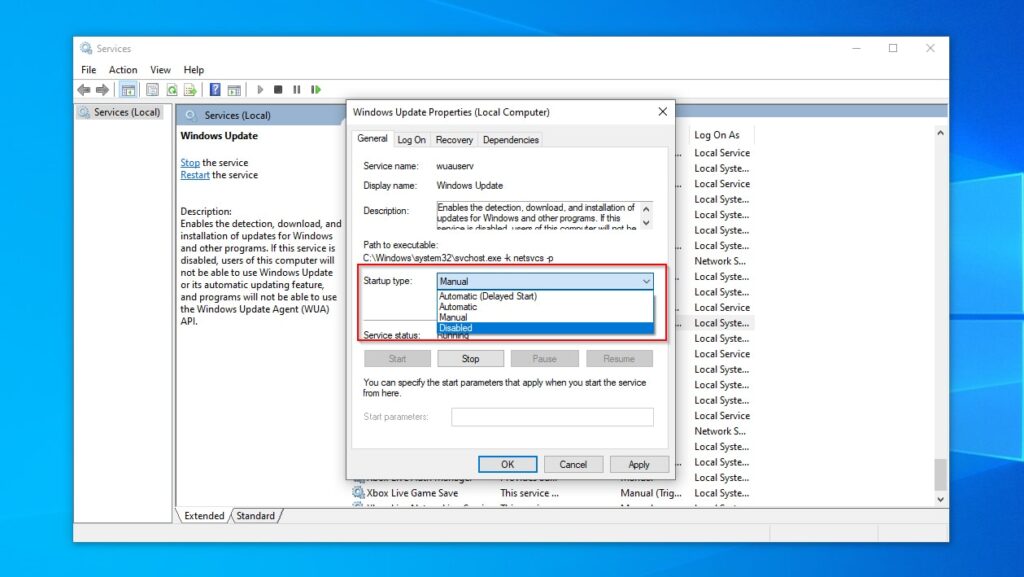Refresh the services list using the toolbar icon
Viewport: 1024px width, 577px height.
tap(172, 89)
